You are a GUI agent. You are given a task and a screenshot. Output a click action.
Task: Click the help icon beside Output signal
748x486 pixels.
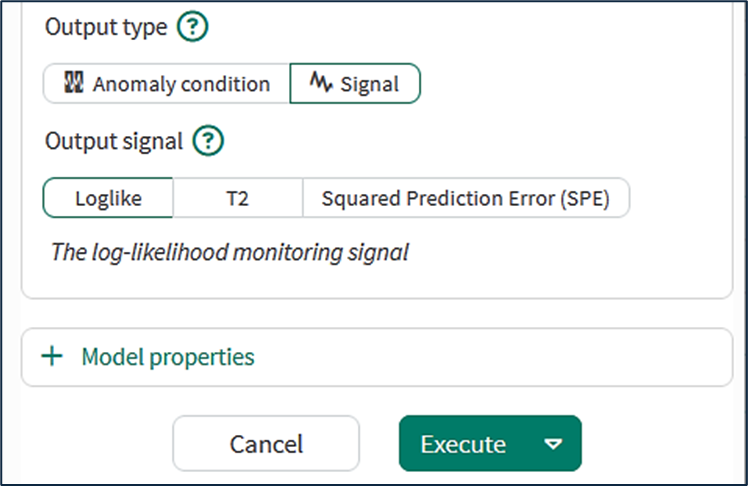coord(208,141)
